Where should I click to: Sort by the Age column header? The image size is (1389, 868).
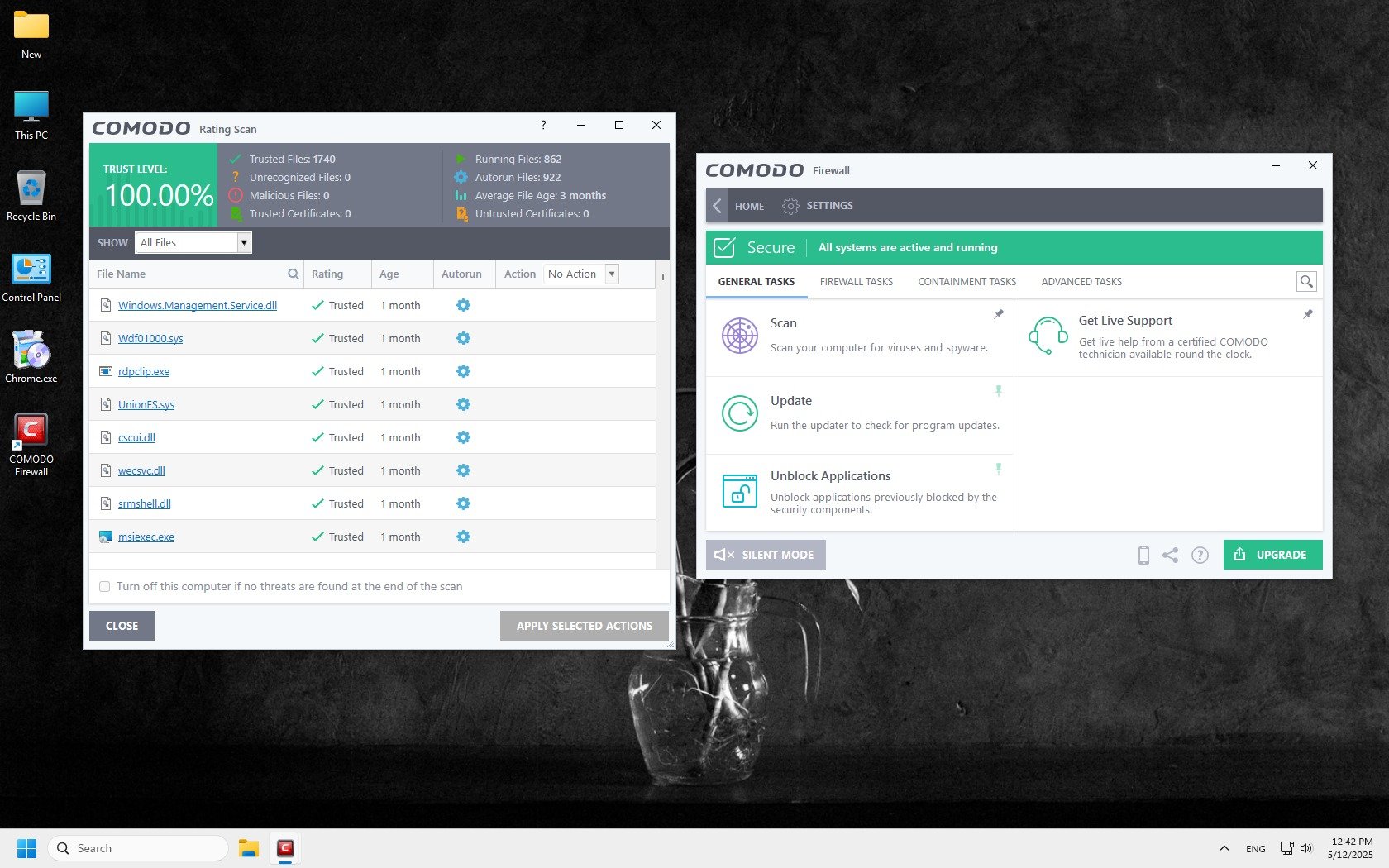(x=389, y=274)
